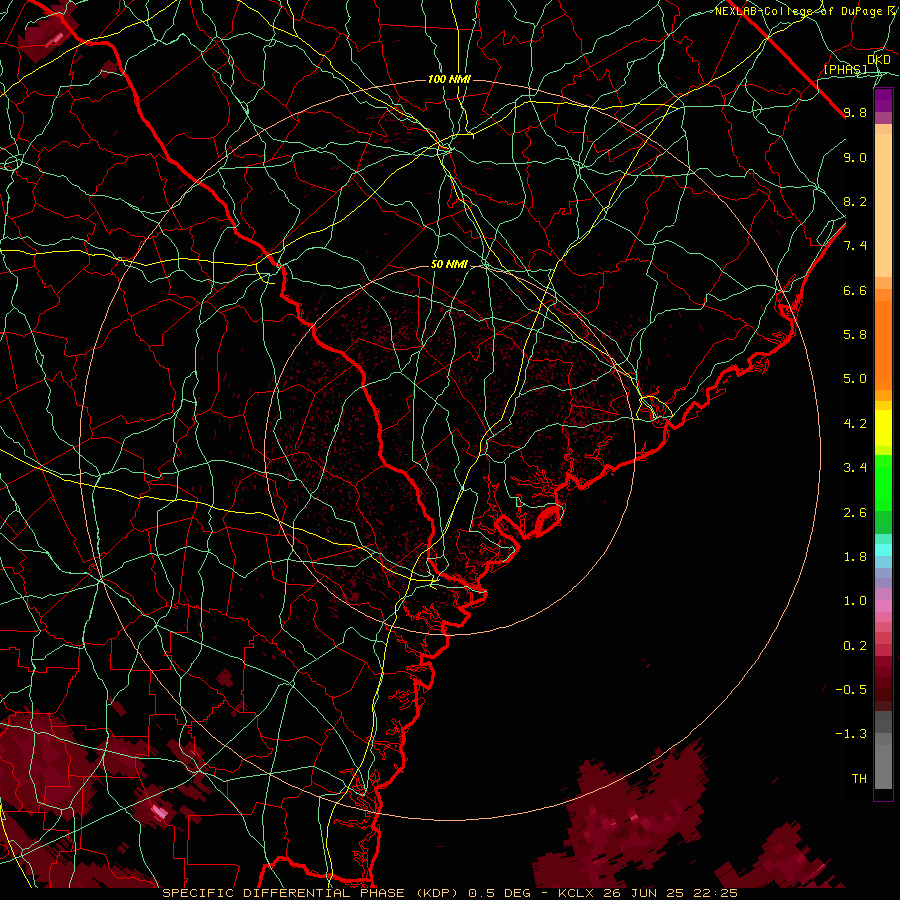
Task: Click the 50 NMI range ring label
Action: tap(449, 264)
